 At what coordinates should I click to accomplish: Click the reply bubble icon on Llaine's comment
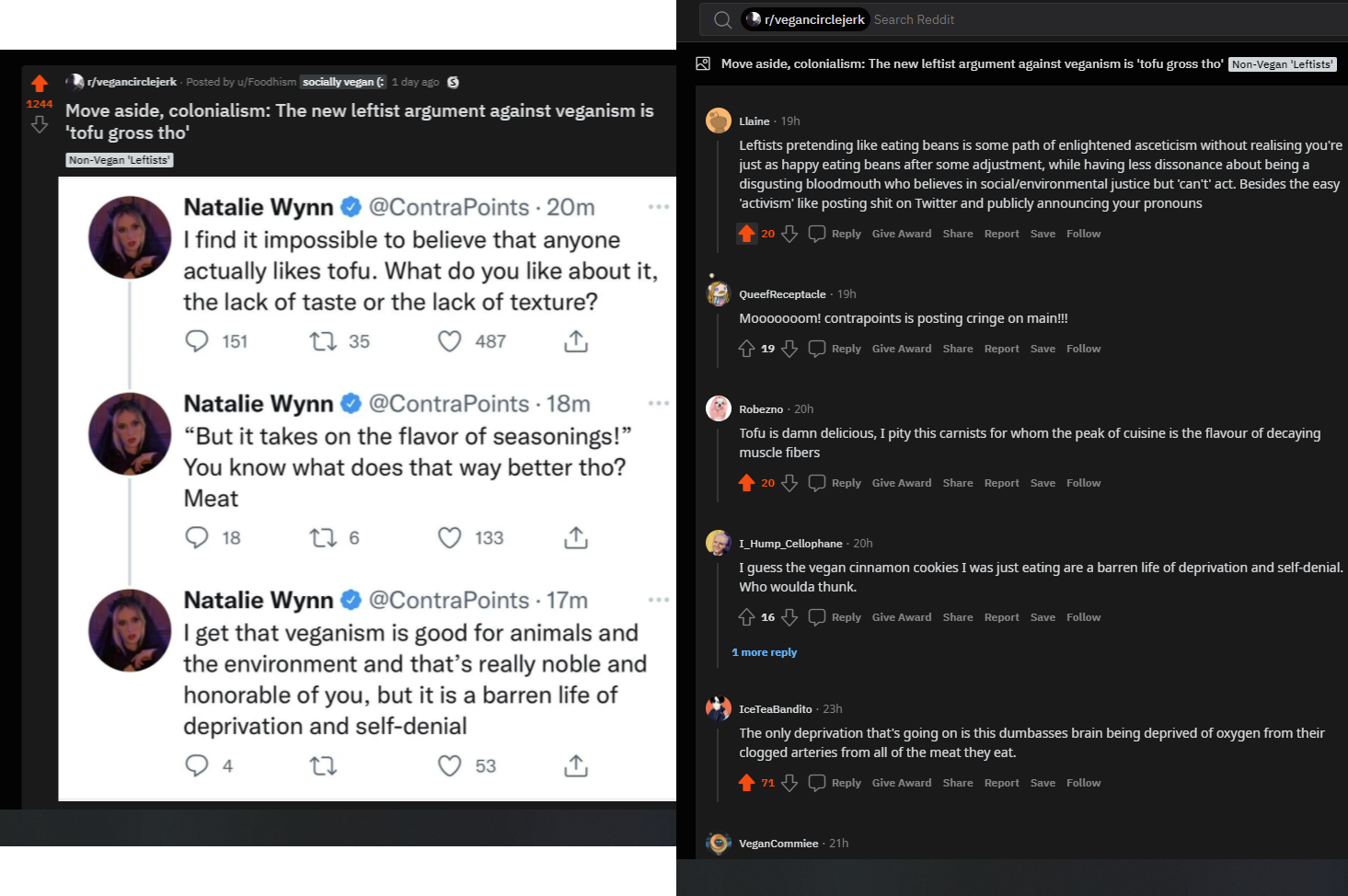pos(817,234)
